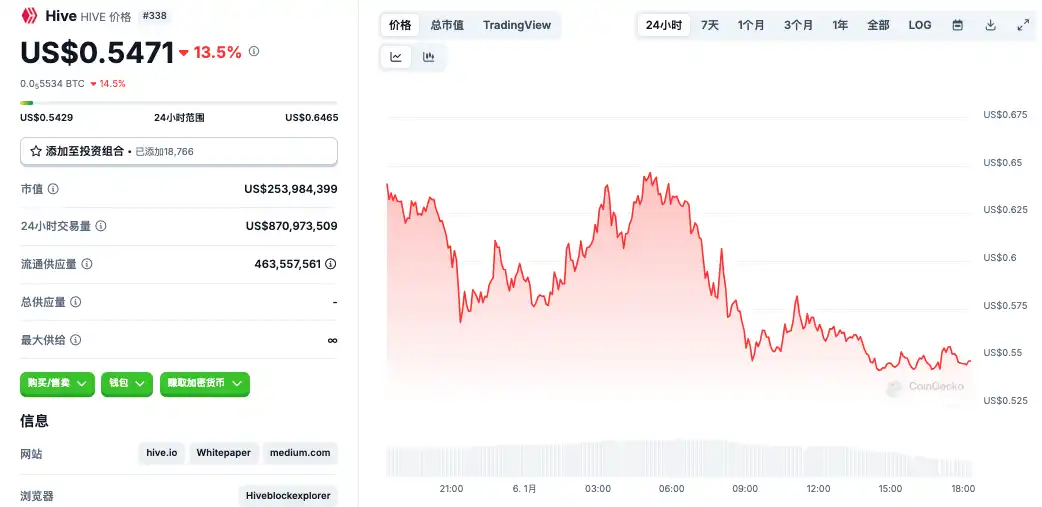Image resolution: width=1042 pixels, height=507 pixels.
Task: Open the 钱包 dropdown
Action: pyautogui.click(x=127, y=383)
